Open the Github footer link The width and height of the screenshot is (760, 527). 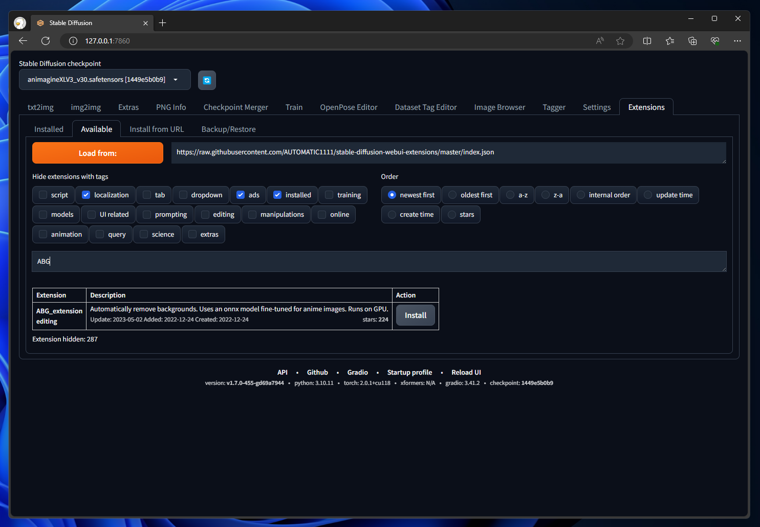[x=317, y=372]
